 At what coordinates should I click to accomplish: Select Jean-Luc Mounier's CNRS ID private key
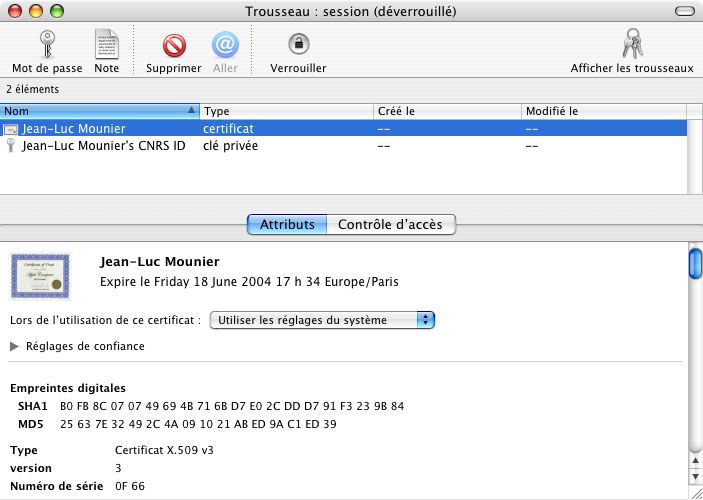tap(104, 146)
